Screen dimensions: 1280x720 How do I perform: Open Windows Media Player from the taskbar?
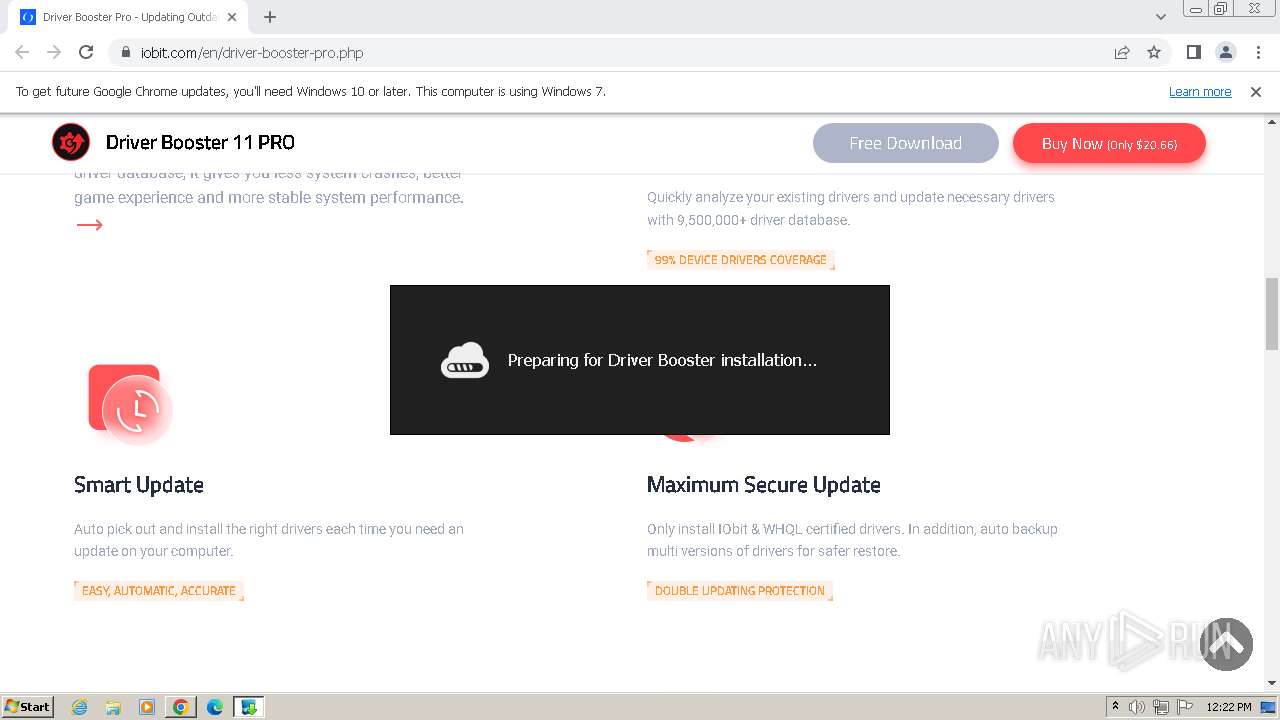(147, 707)
